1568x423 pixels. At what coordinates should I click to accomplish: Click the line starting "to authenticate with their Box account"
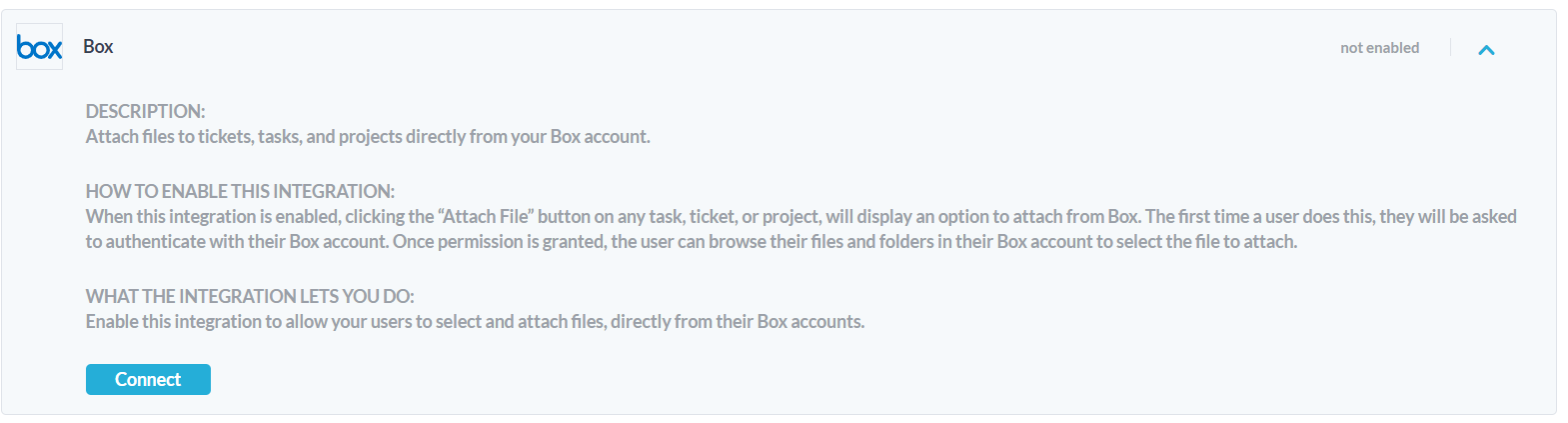coord(237,242)
